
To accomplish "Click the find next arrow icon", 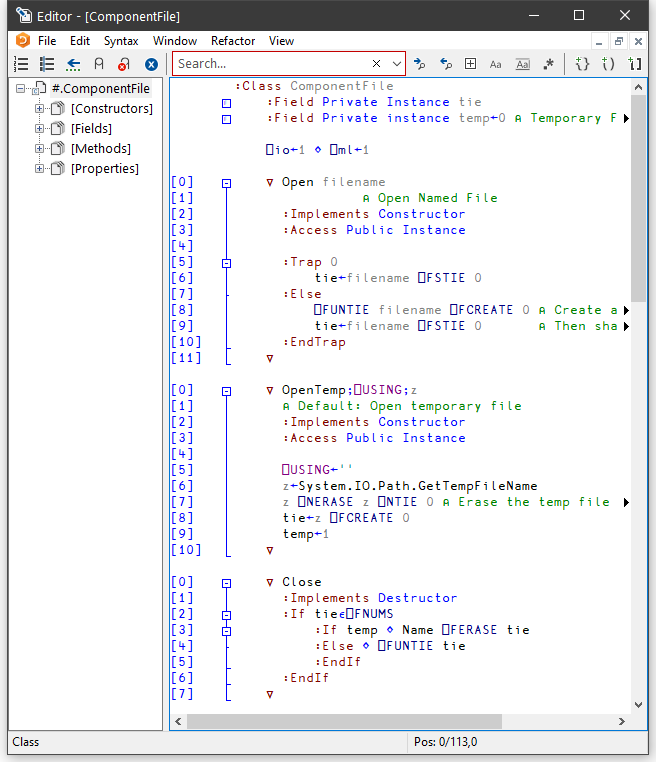I will (x=420, y=64).
